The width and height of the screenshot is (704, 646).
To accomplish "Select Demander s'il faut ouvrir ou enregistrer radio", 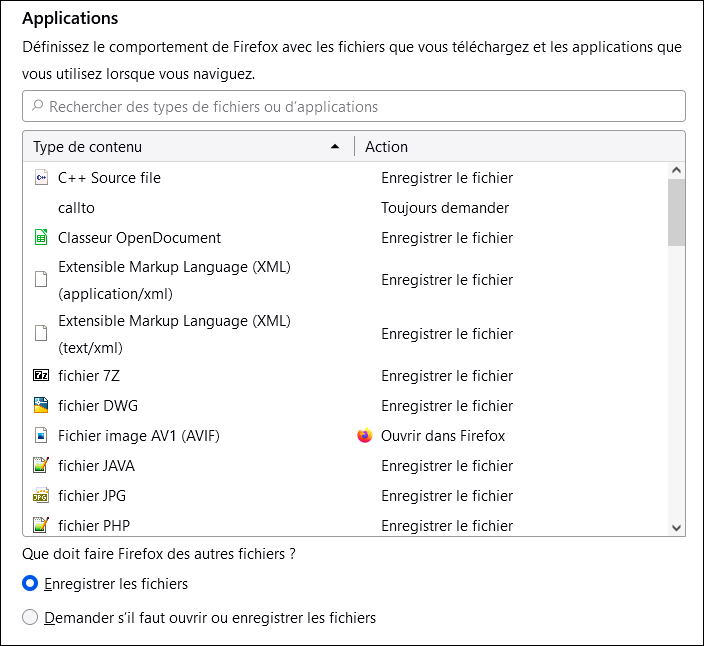I will point(30,617).
